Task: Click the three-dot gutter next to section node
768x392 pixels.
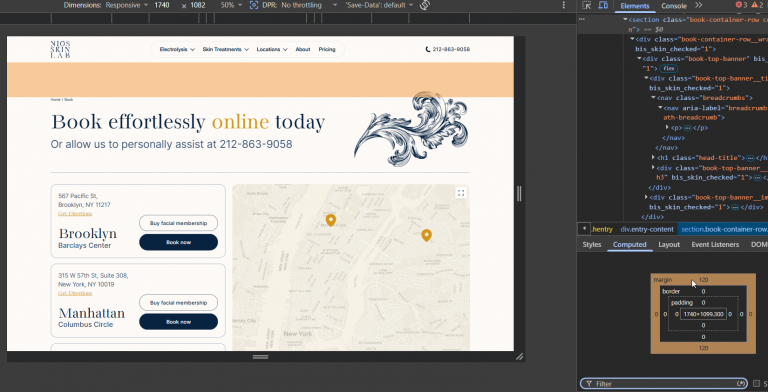Action: 581,19
